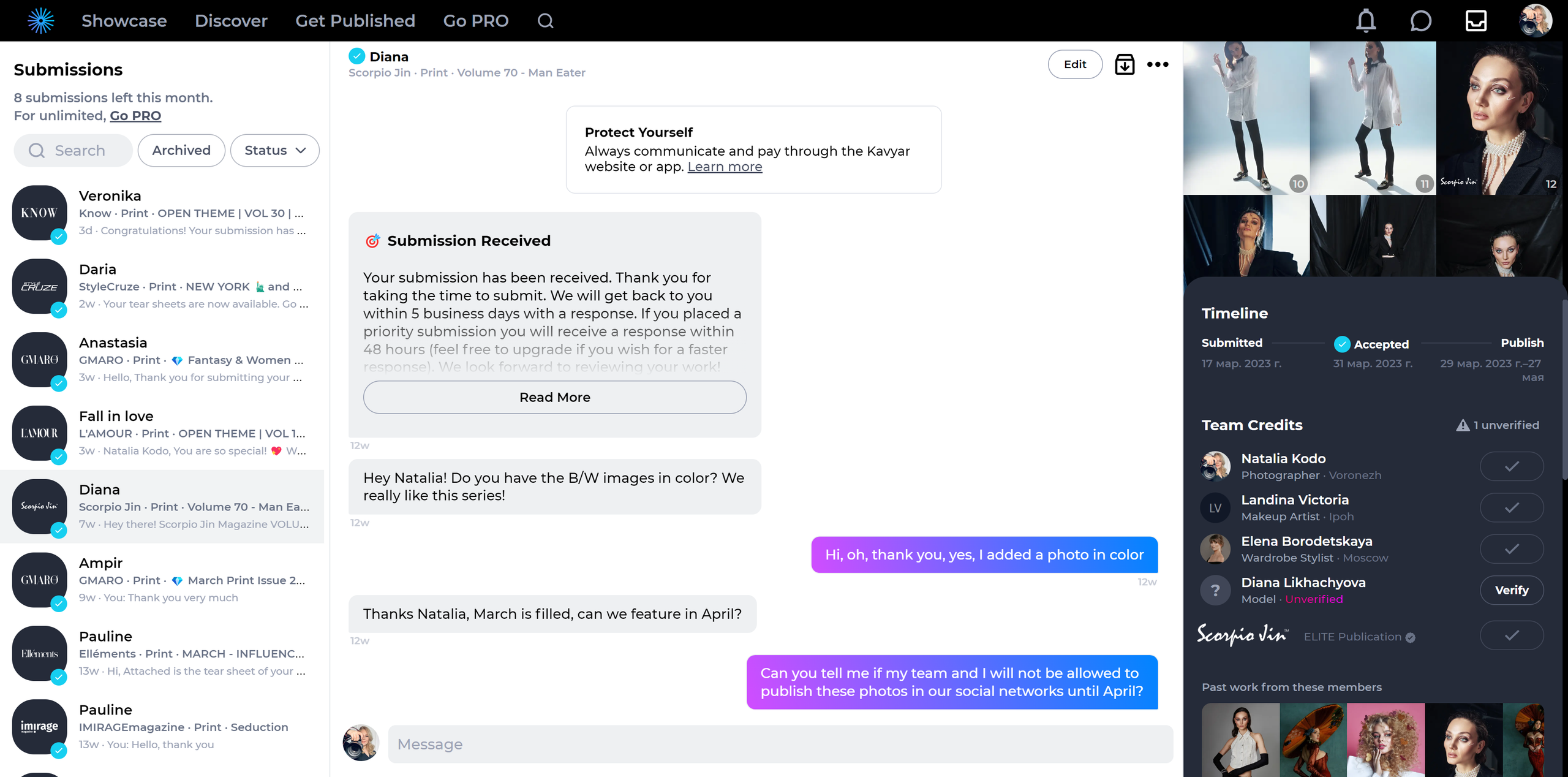Open the user profile avatar menu
This screenshot has height=777, width=1568.
click(1535, 21)
